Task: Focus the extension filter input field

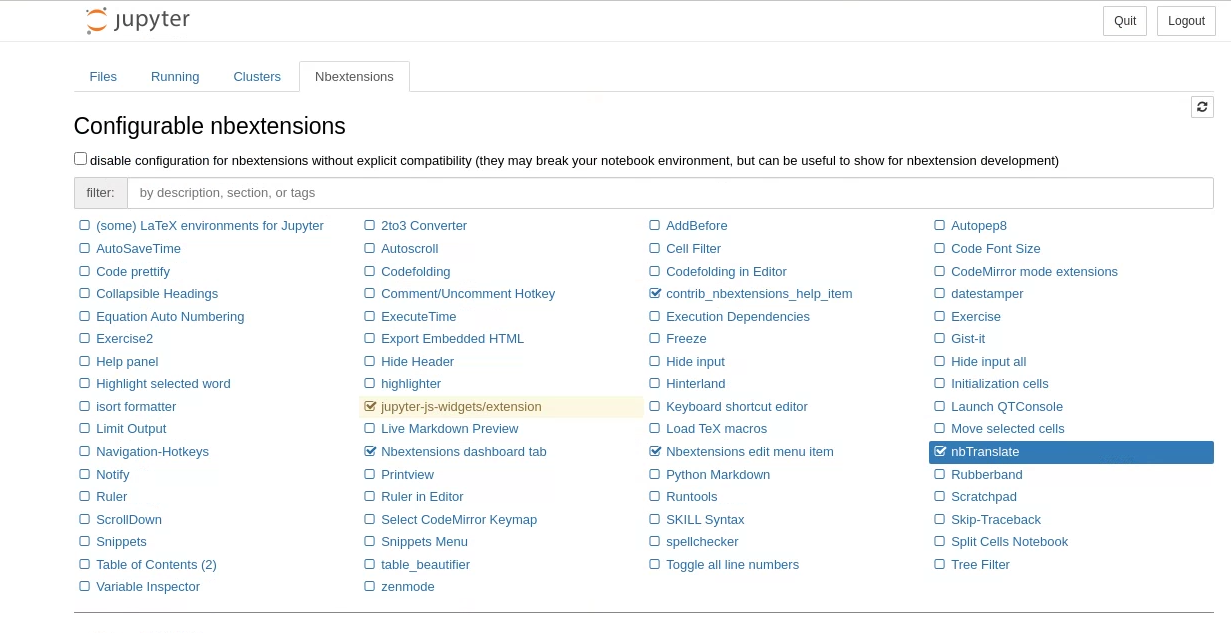Action: [x=670, y=193]
